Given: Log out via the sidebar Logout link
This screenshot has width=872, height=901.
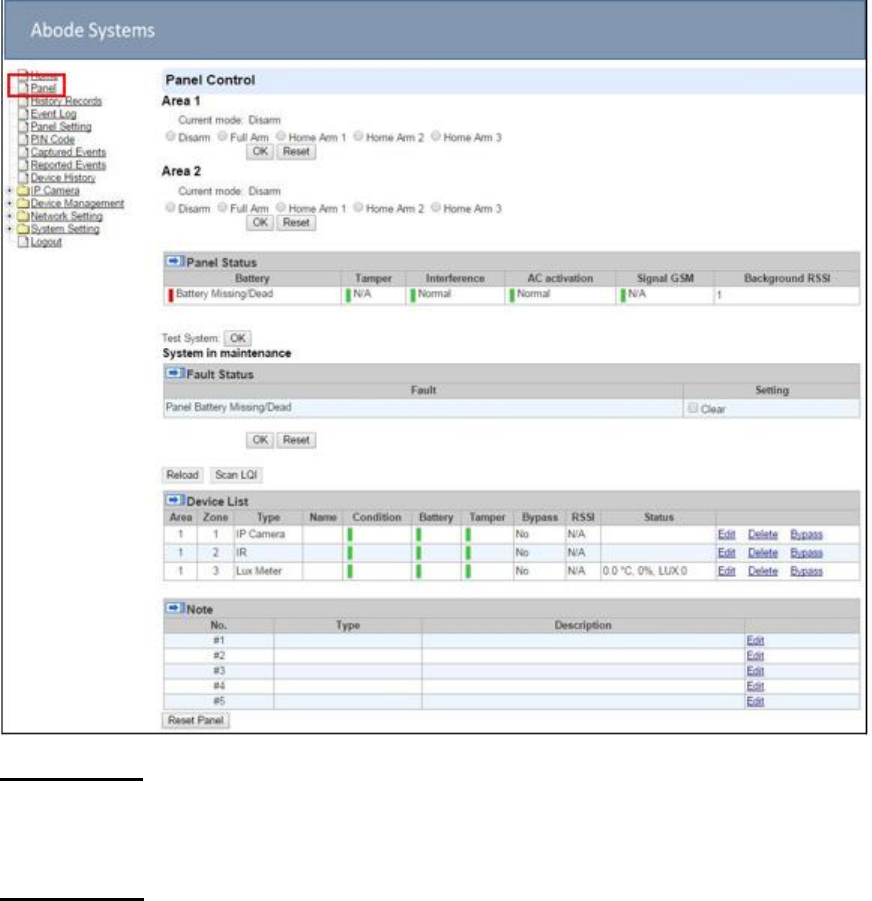Looking at the screenshot, I should coord(46,242).
